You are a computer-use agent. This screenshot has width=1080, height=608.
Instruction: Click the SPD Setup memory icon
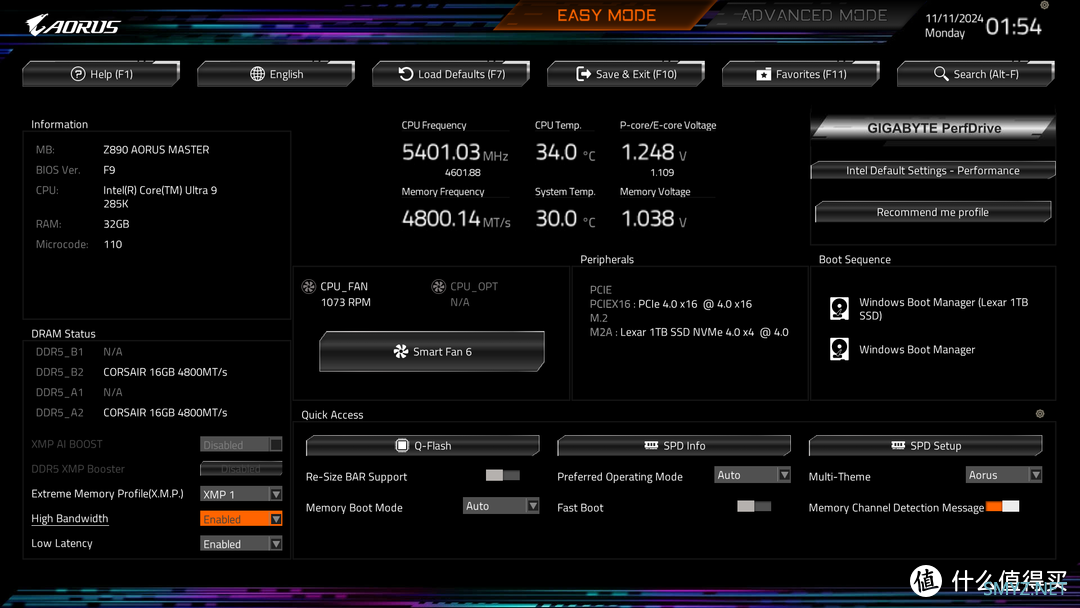pyautogui.click(x=898, y=445)
